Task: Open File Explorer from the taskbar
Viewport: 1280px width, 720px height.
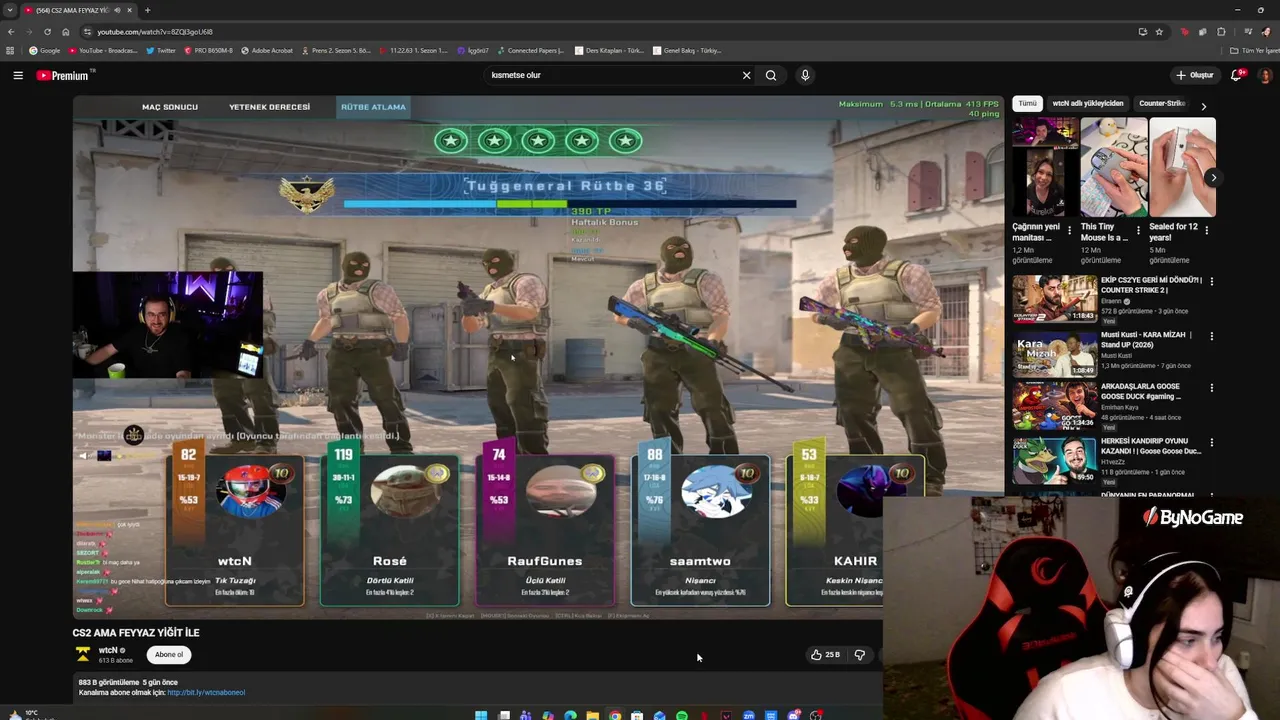Action: 592,715
